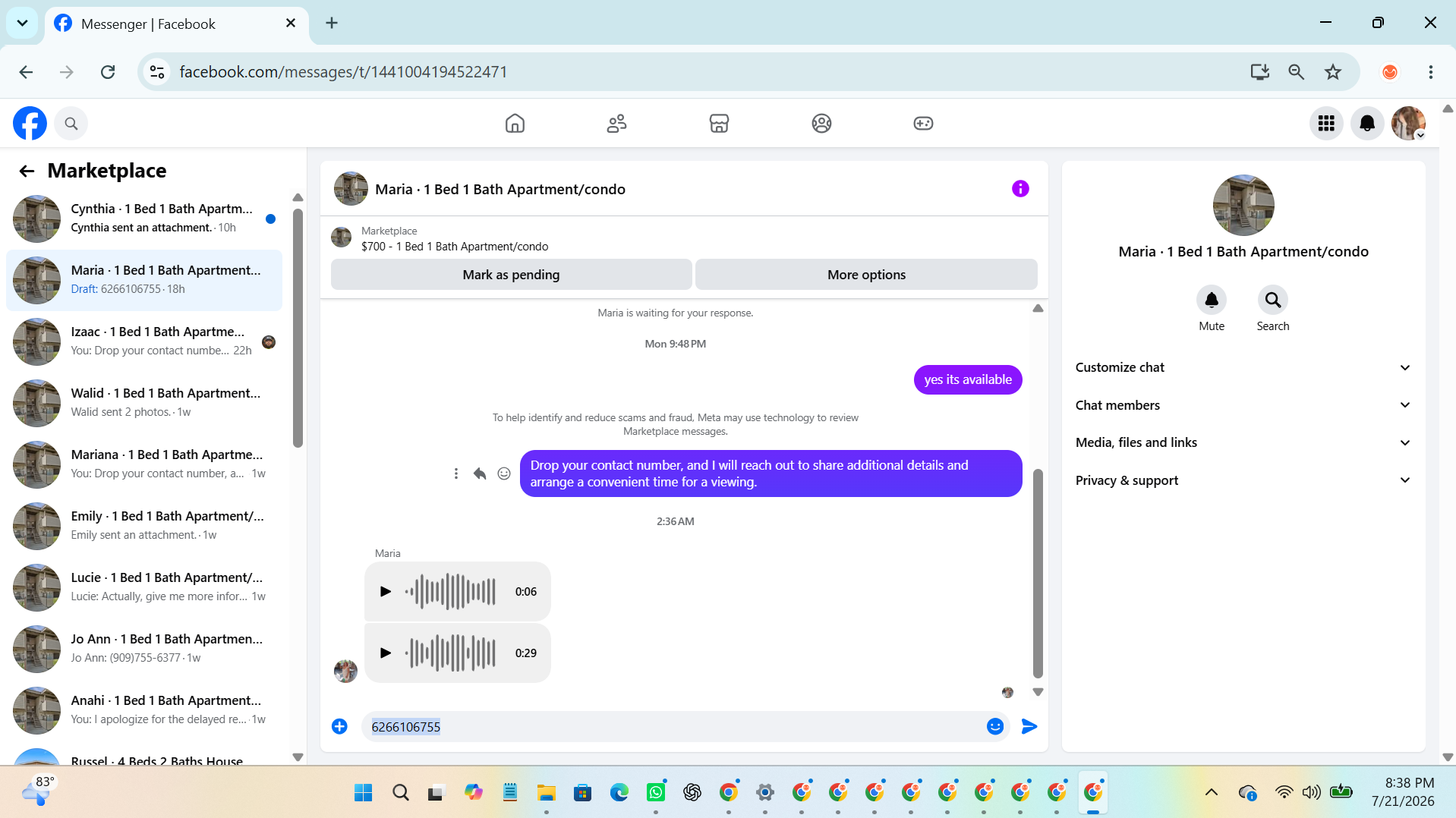The image size is (1456, 818).
Task: Open the Groups icon
Action: pos(821,123)
